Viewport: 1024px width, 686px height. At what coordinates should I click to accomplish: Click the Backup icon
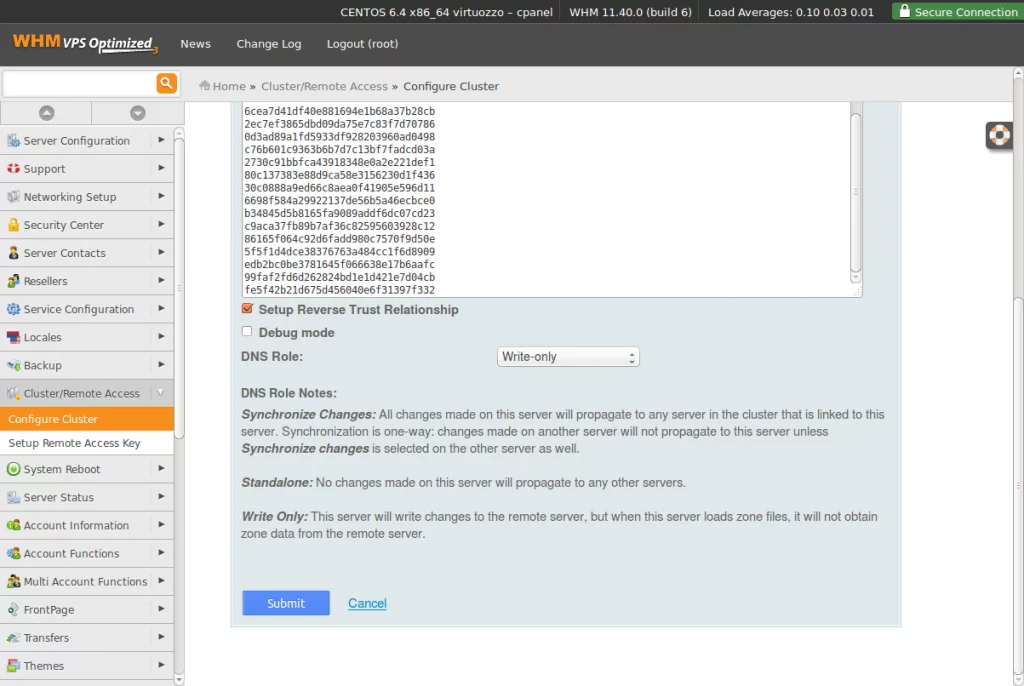coord(13,365)
